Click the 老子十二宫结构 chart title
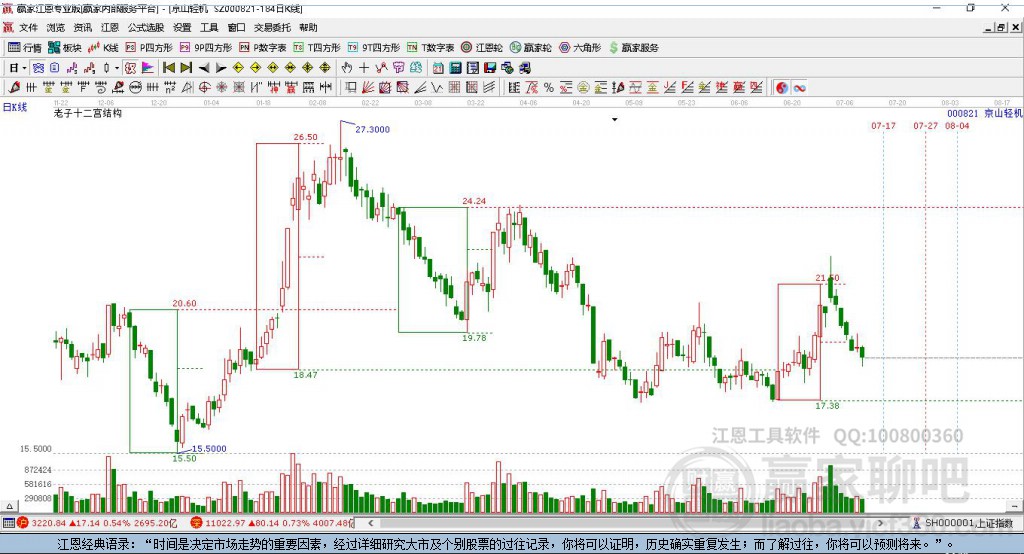 coord(88,113)
